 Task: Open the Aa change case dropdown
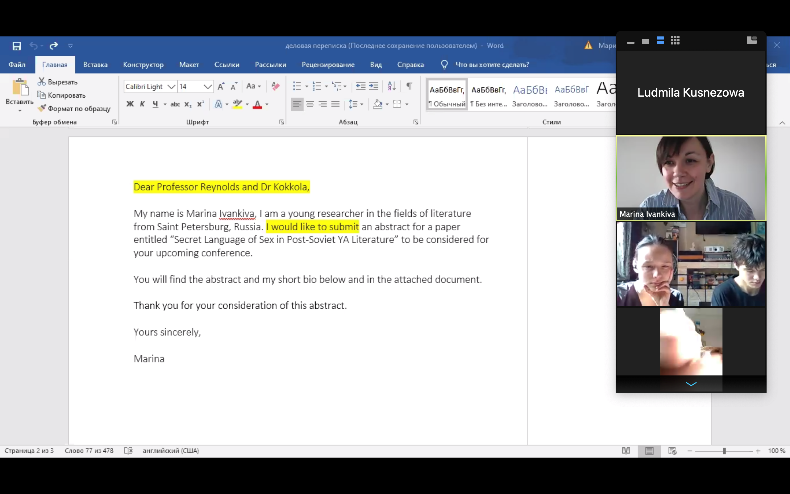tap(253, 86)
